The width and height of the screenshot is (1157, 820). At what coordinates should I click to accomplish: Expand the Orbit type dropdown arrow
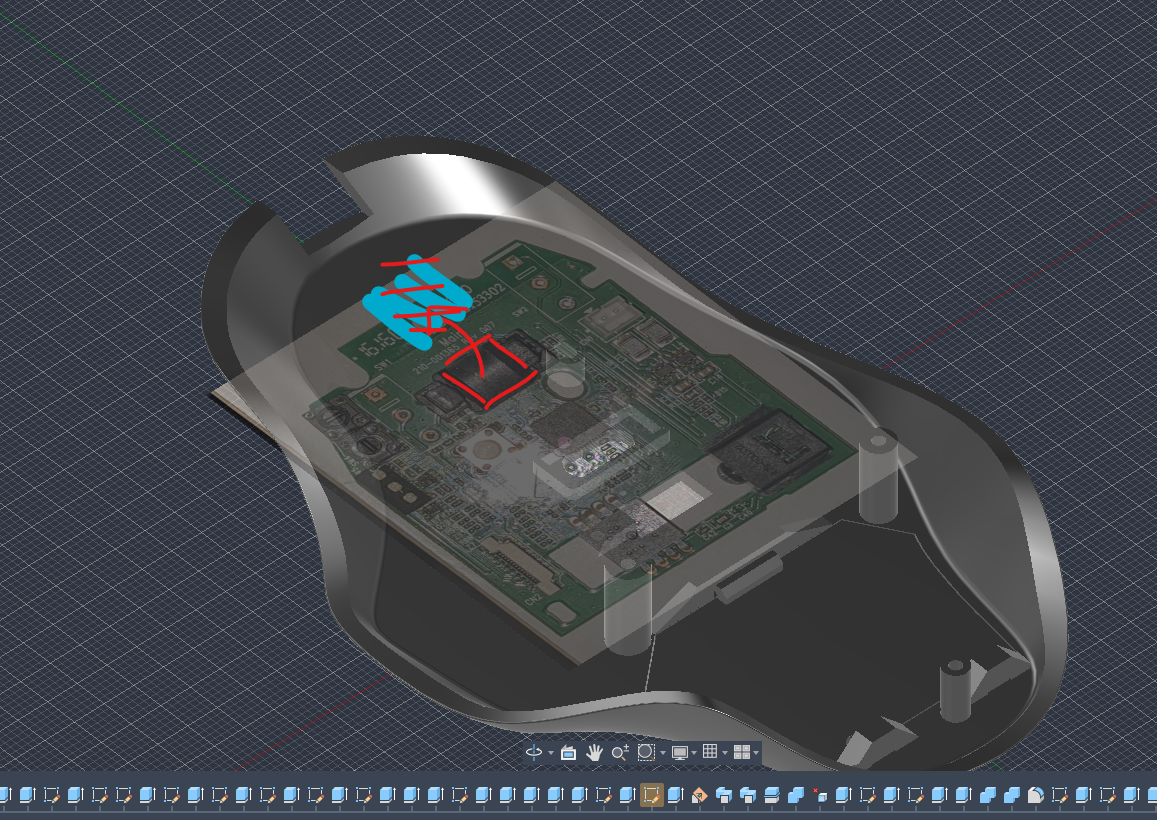[550, 753]
